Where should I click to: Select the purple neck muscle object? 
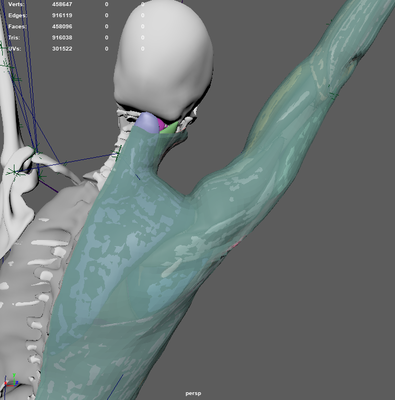[148, 122]
